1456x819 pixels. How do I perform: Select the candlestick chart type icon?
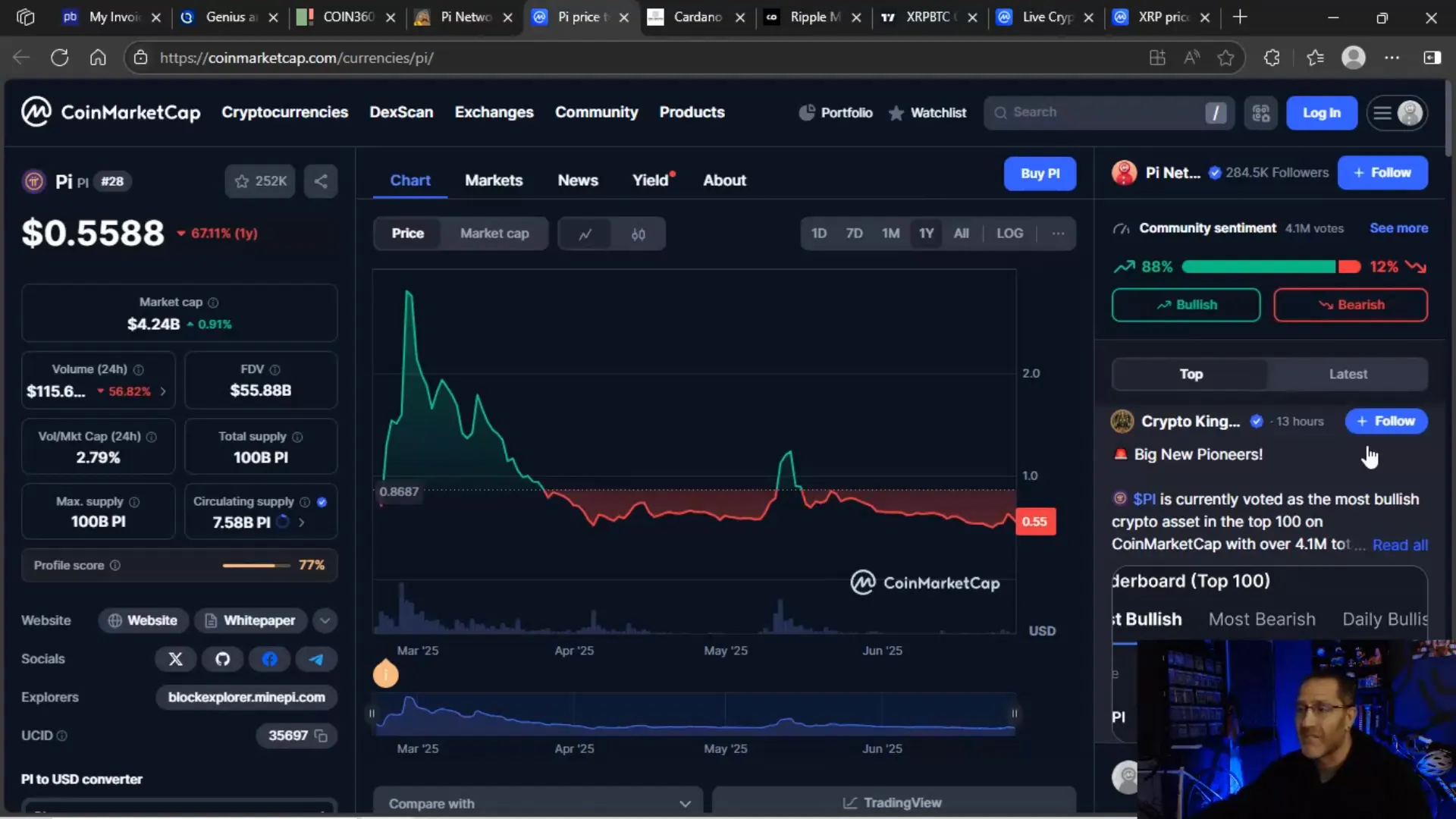pos(639,234)
